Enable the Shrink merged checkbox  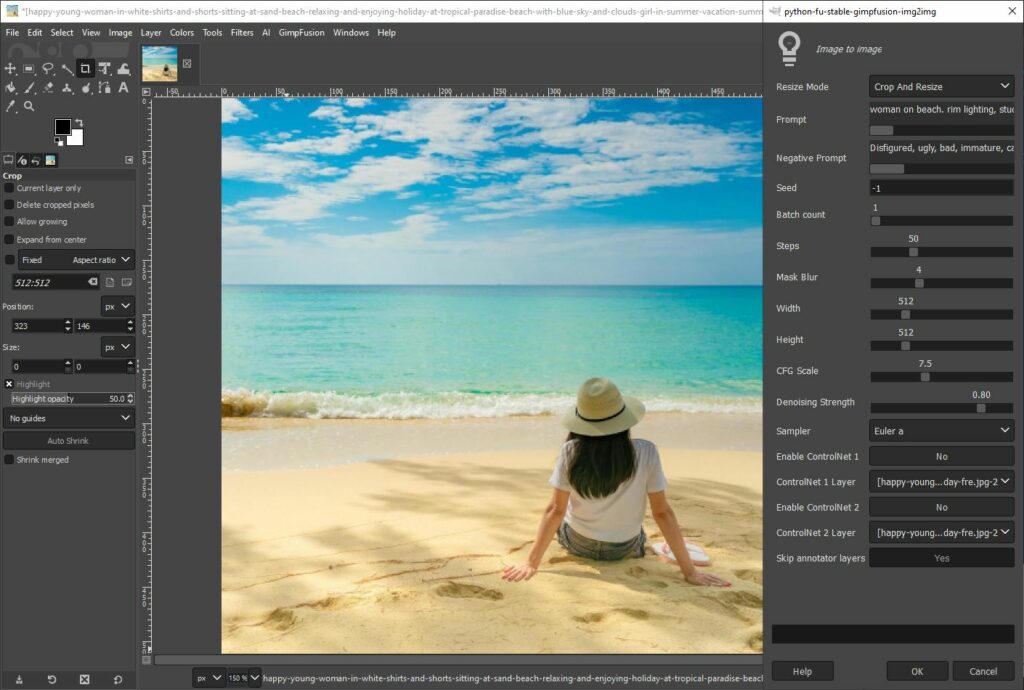(x=10, y=460)
